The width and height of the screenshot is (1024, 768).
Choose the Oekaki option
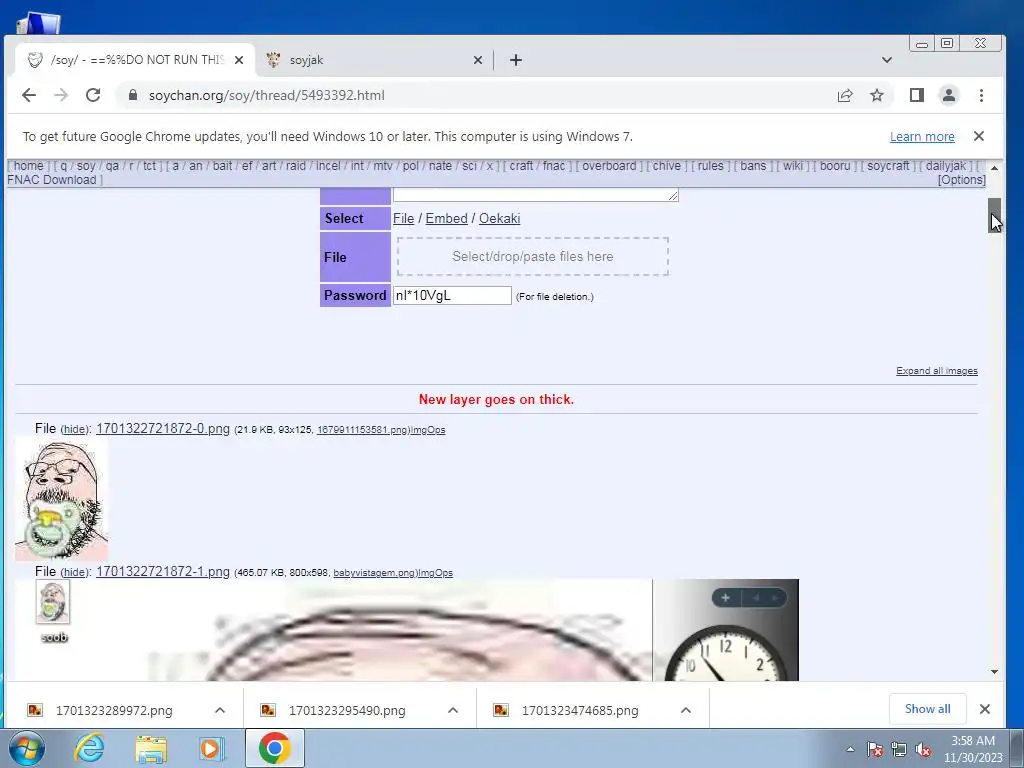tap(500, 218)
